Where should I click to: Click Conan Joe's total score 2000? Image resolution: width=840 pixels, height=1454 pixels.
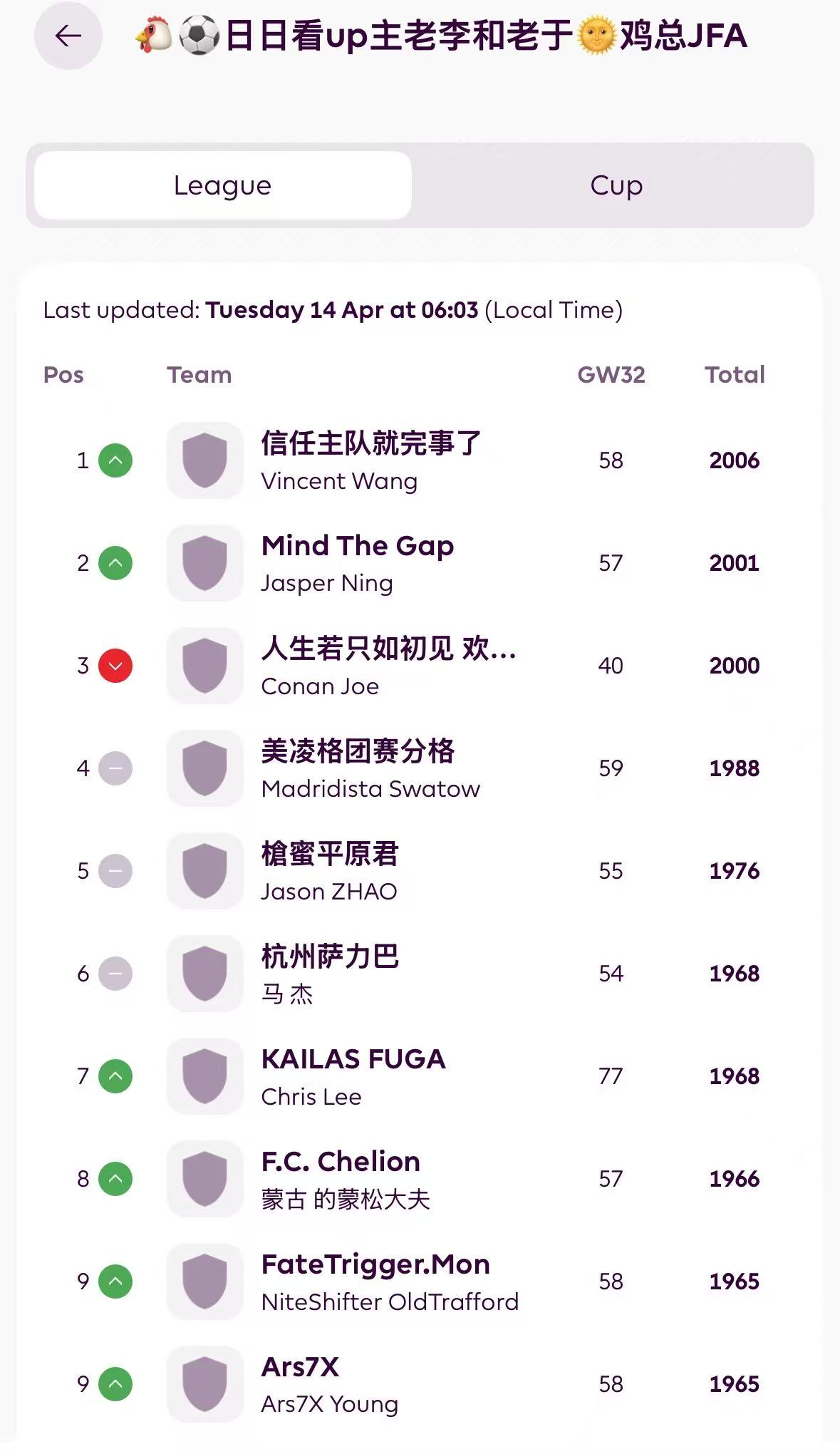point(735,666)
